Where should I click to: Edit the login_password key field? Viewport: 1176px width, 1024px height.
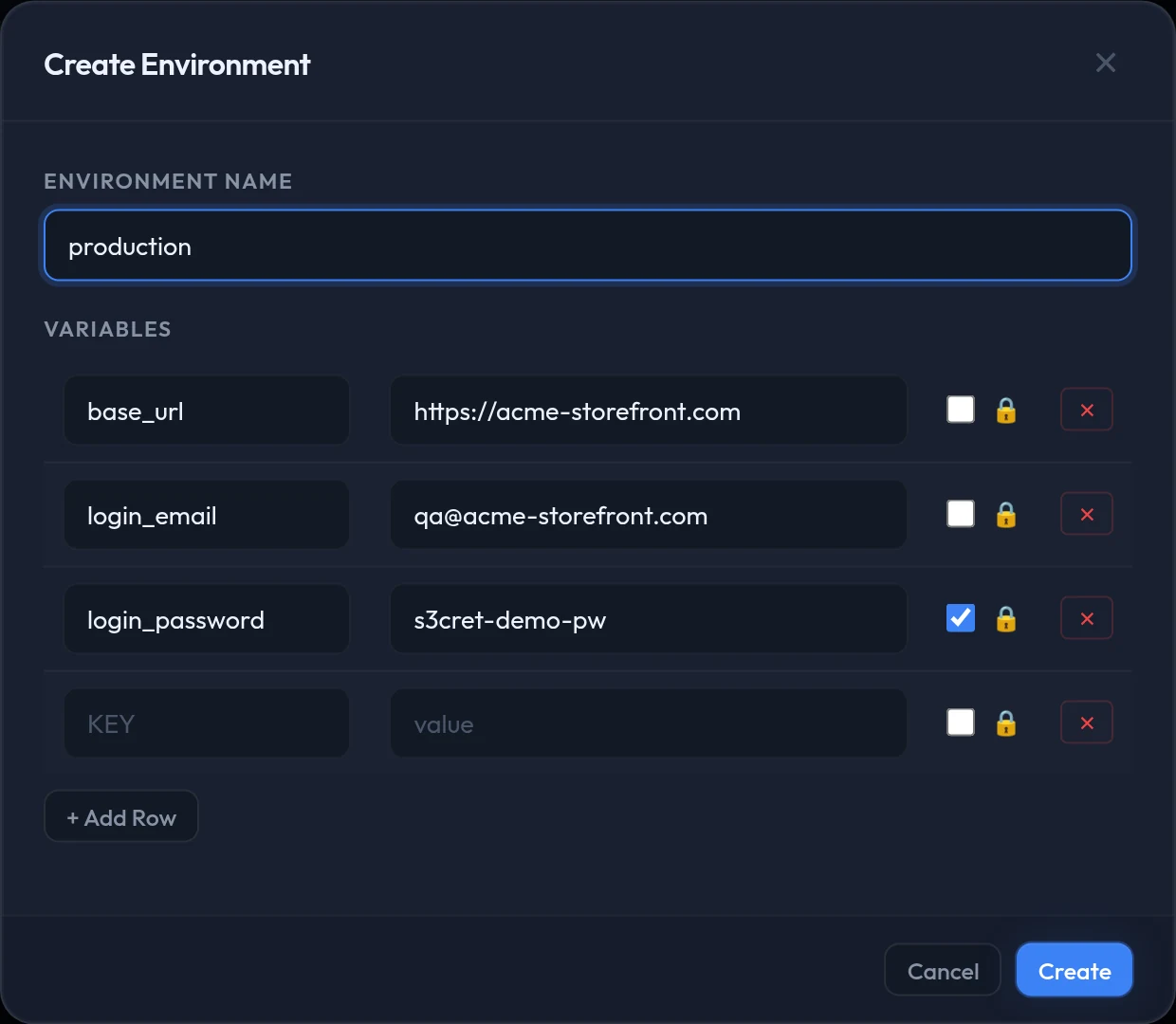tap(207, 619)
